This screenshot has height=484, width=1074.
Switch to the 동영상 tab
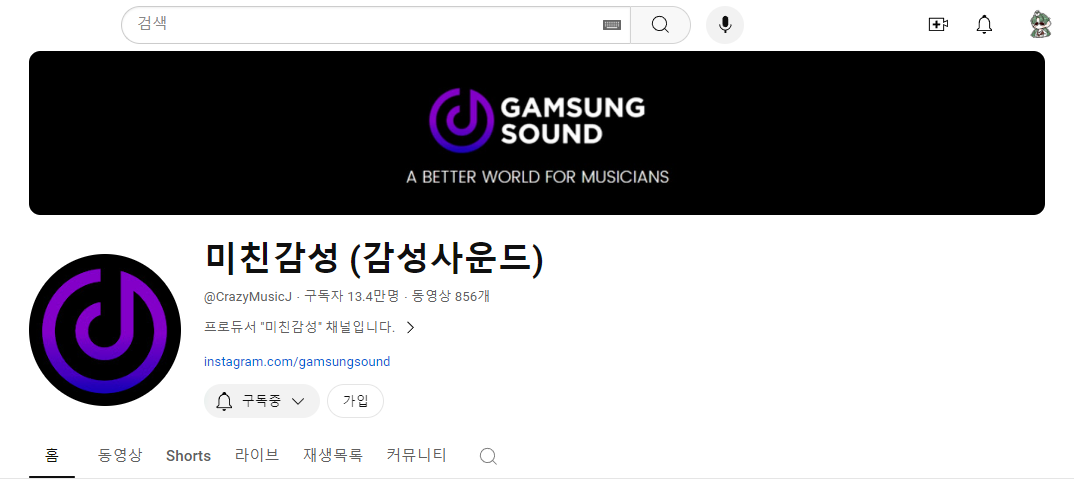[120, 455]
